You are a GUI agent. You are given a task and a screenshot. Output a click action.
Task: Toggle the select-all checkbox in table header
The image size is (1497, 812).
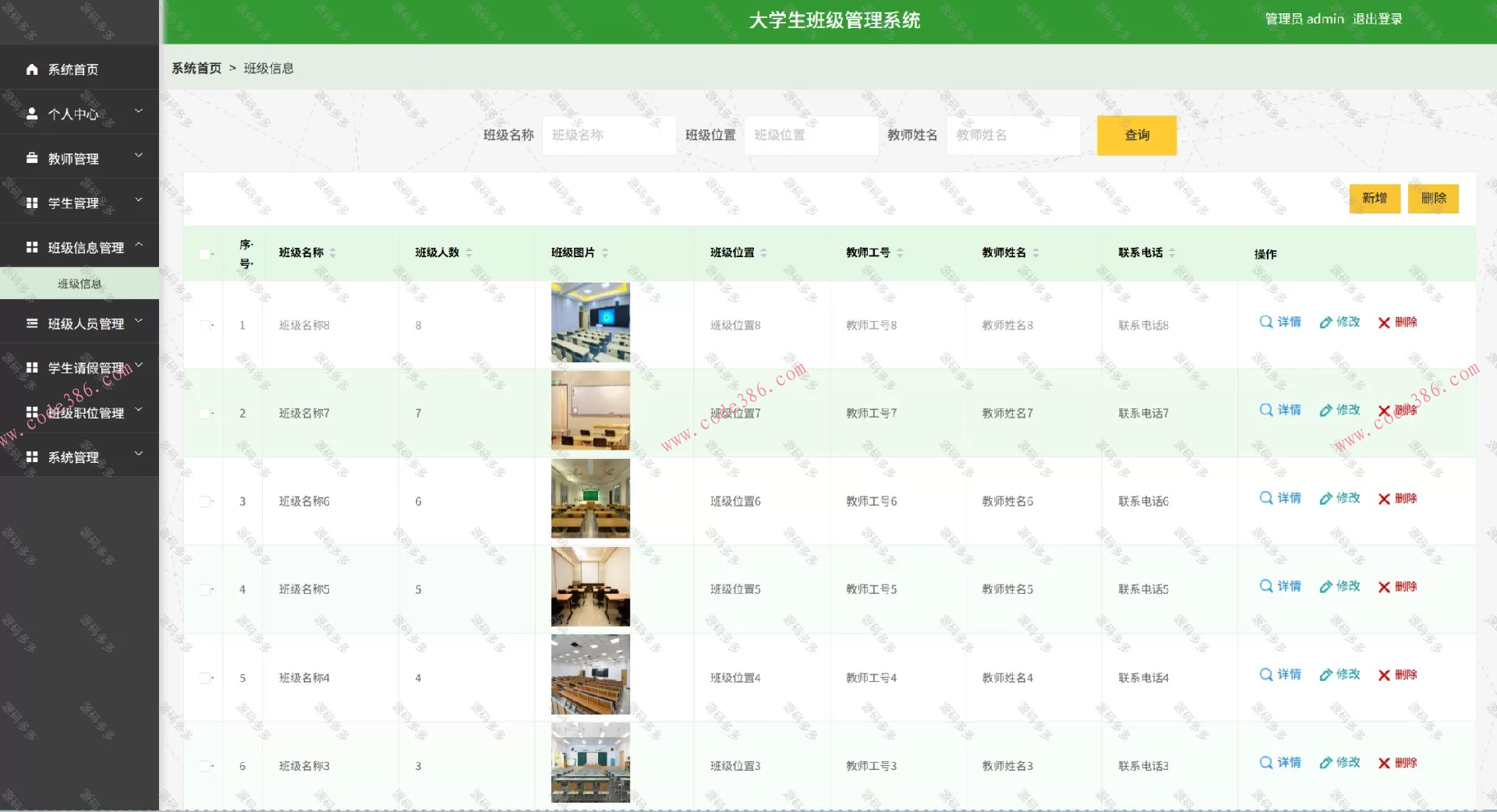coord(204,253)
